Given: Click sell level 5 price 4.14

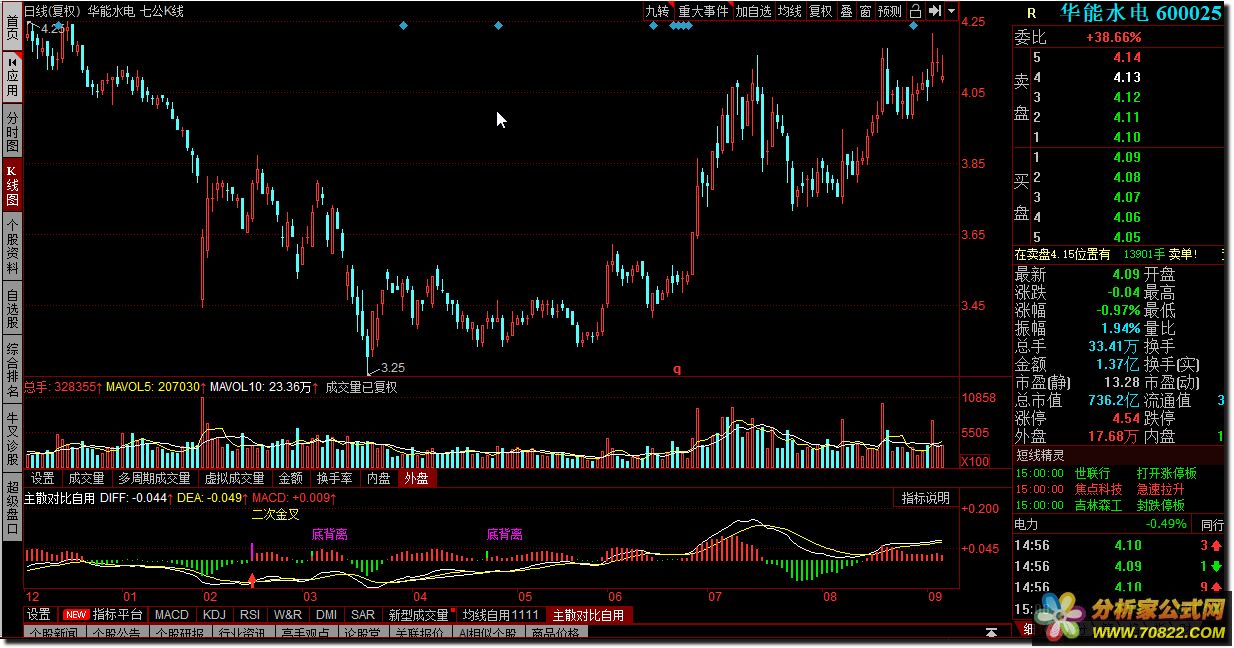Looking at the screenshot, I should point(1126,57).
